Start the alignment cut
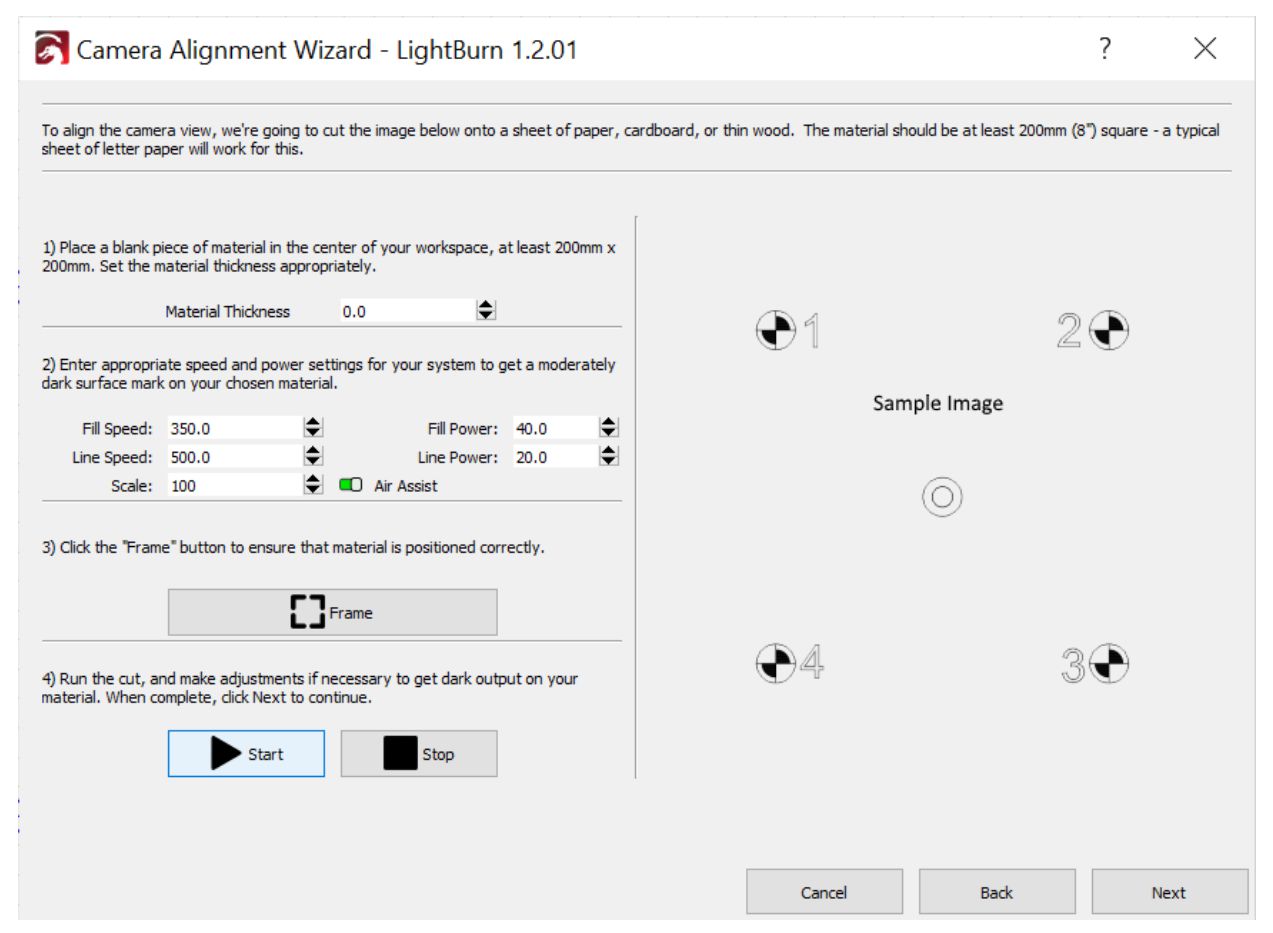The height and width of the screenshot is (933, 1273). coord(246,754)
